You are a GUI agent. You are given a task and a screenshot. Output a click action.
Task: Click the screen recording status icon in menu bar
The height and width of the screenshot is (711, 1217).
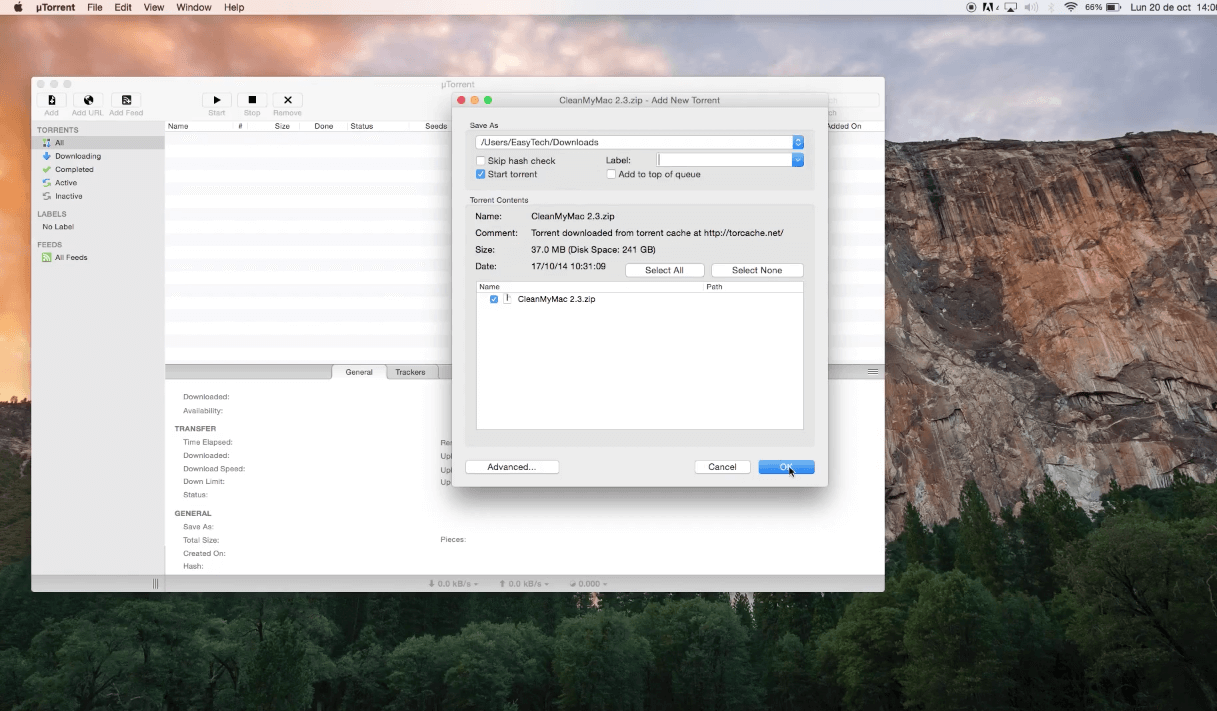click(971, 7)
